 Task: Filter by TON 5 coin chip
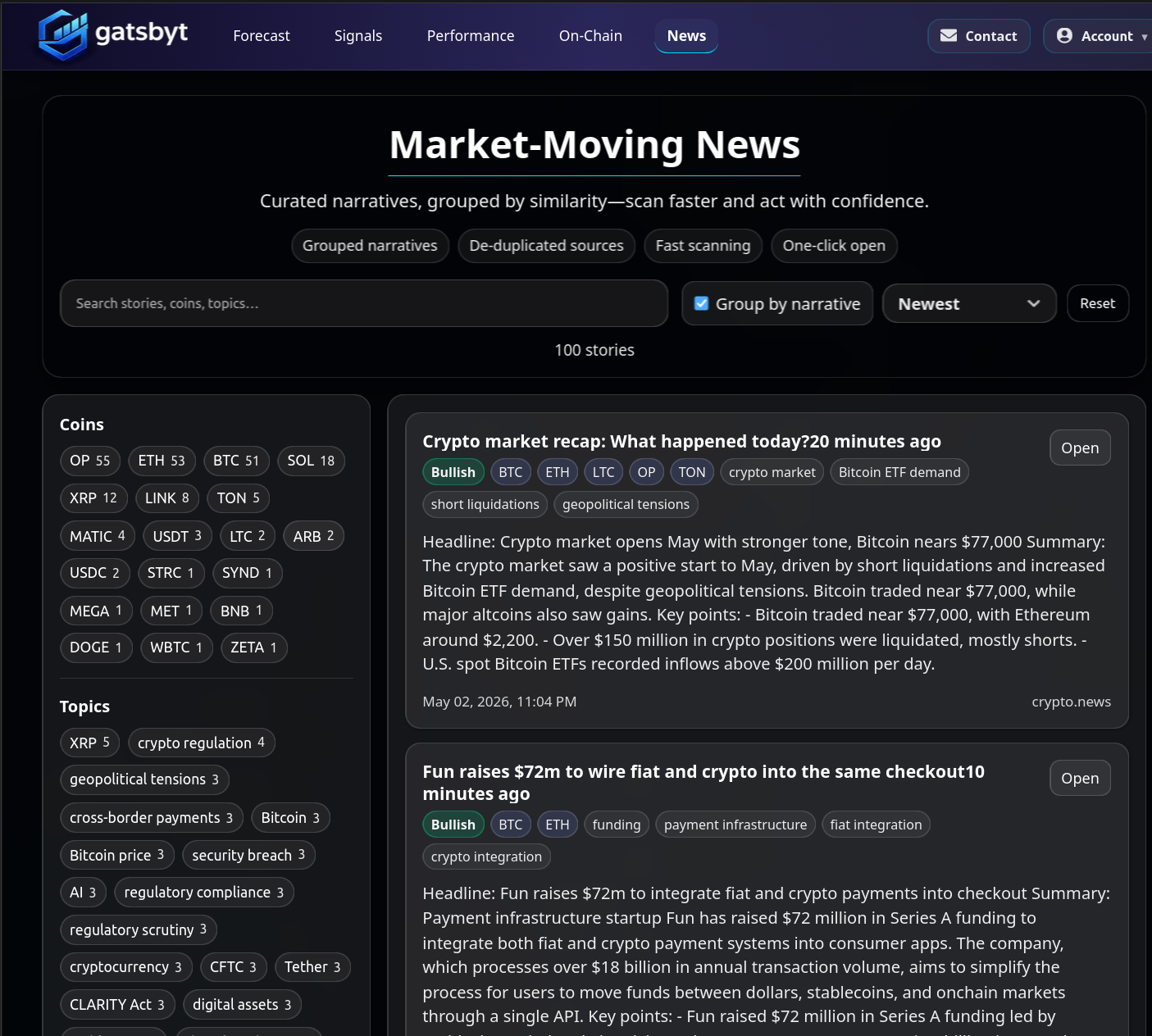pyautogui.click(x=239, y=498)
